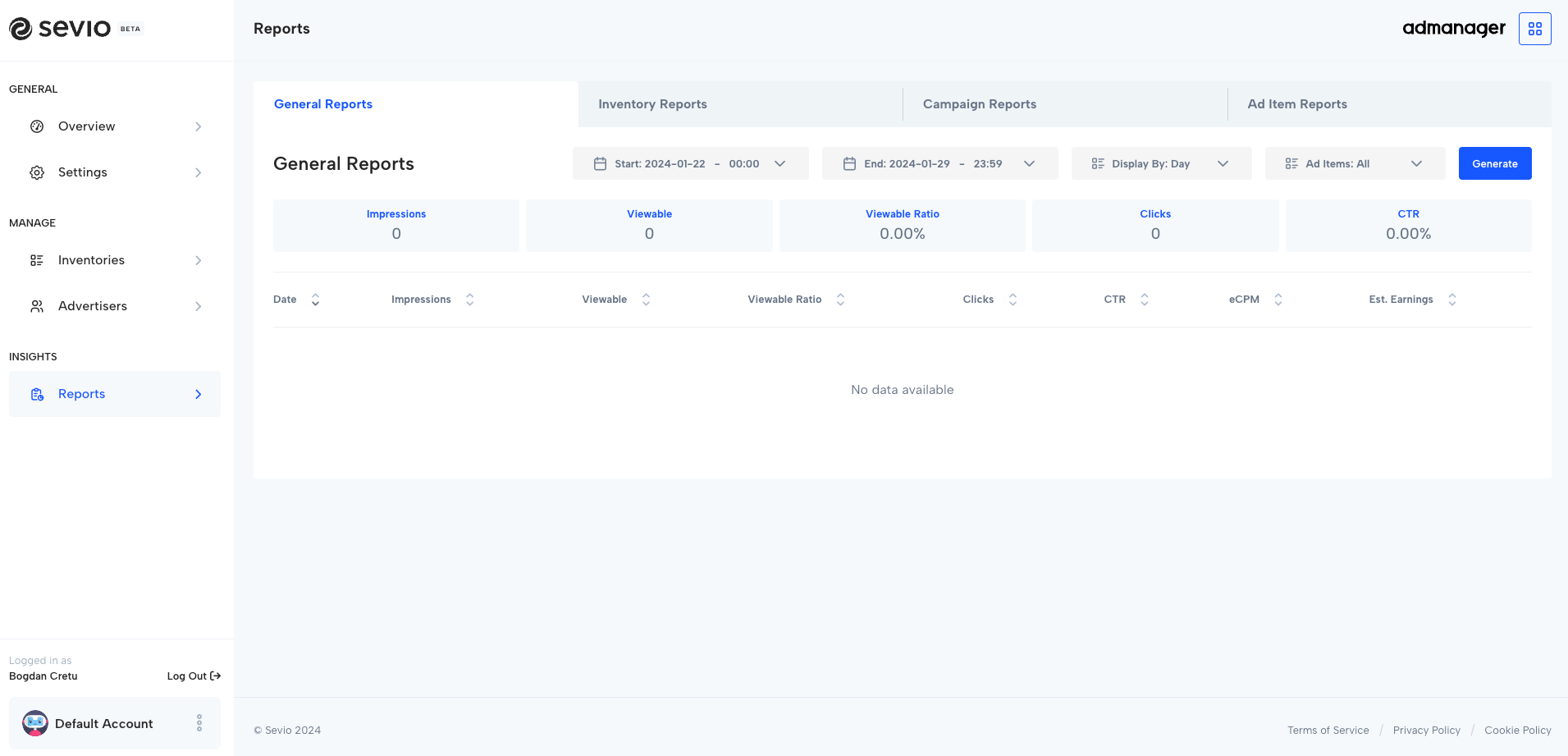
Task: Open the apps grid icon next to admanager
Action: pyautogui.click(x=1534, y=28)
